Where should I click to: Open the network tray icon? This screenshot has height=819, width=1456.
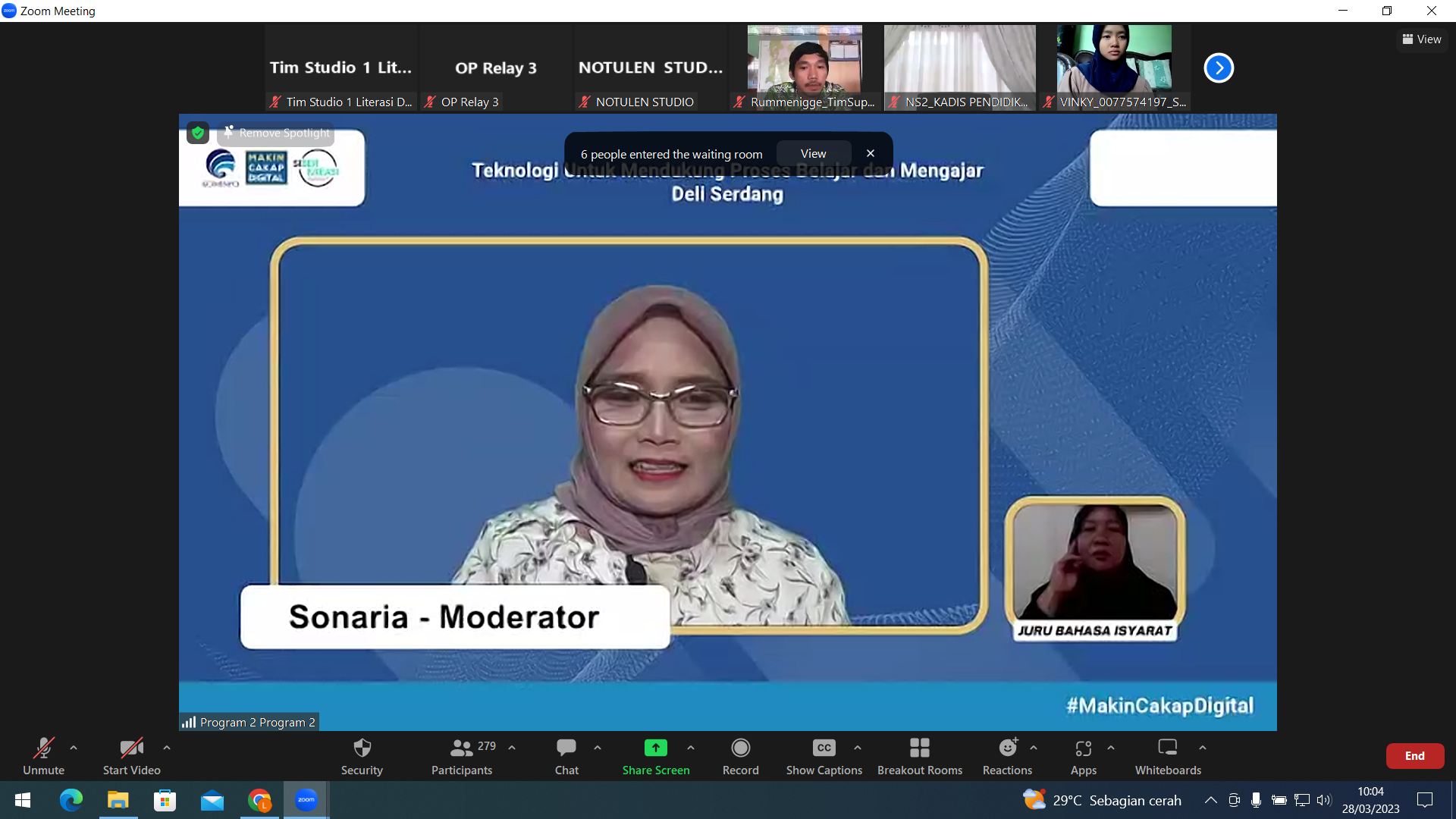[1302, 800]
